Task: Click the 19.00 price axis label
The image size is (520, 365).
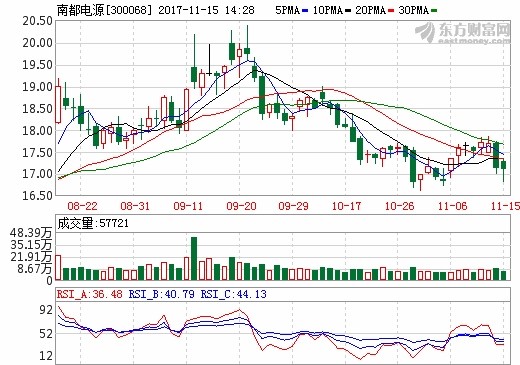Action: pos(38,87)
